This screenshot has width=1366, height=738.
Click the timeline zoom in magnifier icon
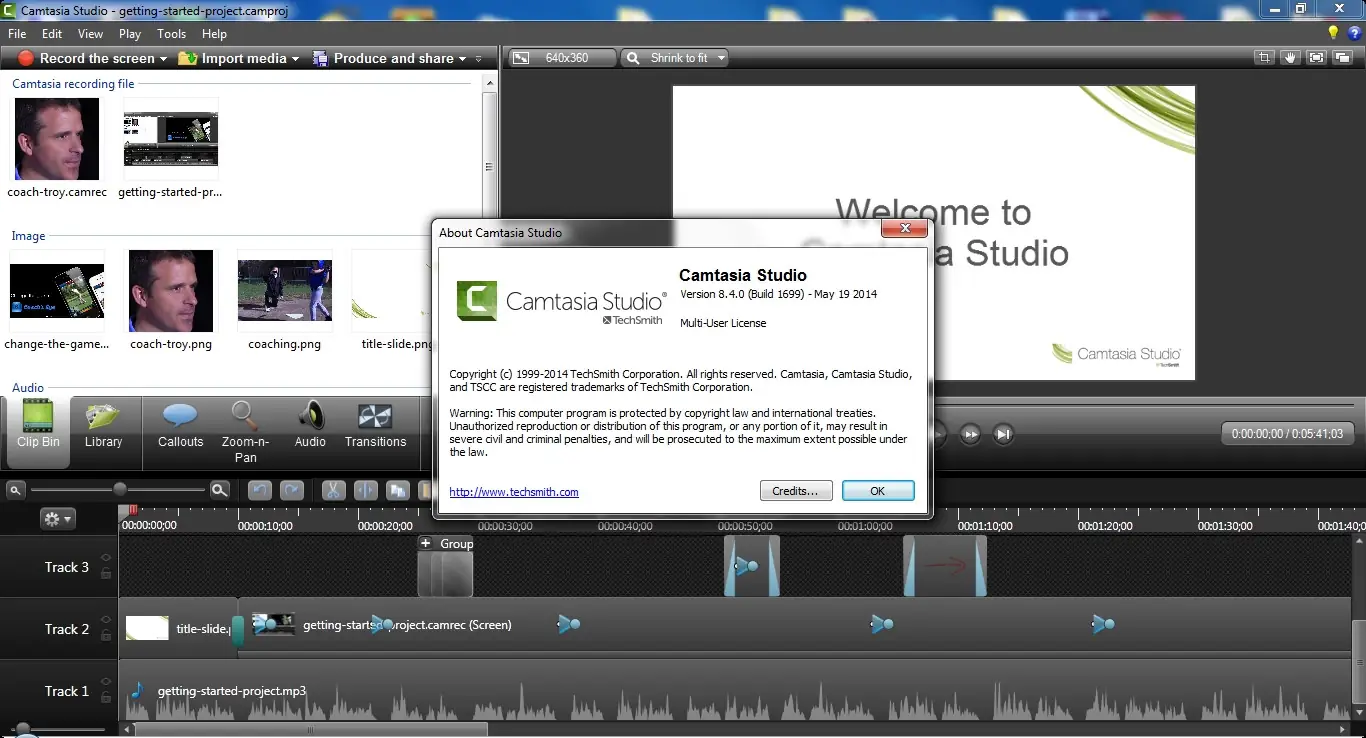tap(219, 490)
